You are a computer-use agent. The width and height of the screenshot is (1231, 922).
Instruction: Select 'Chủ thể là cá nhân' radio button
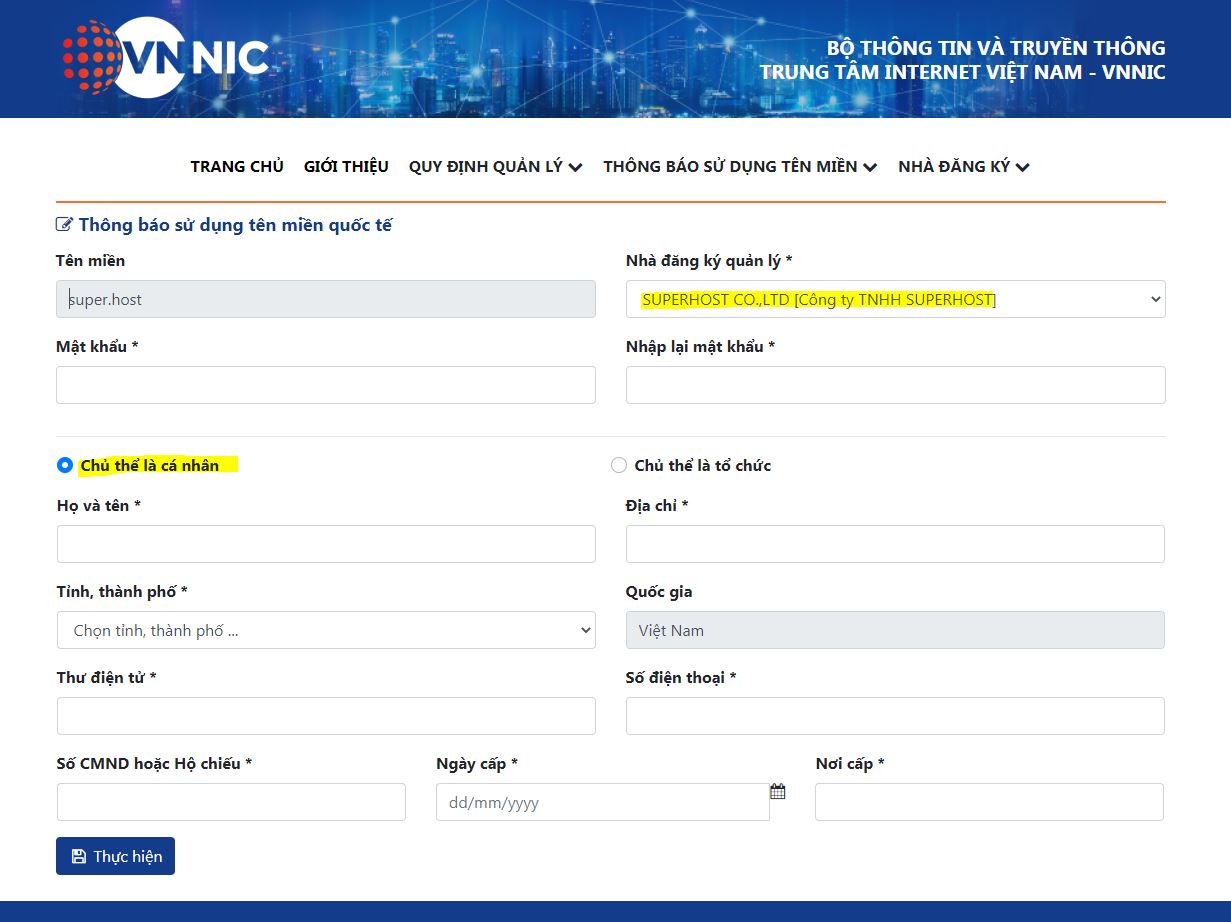point(65,465)
